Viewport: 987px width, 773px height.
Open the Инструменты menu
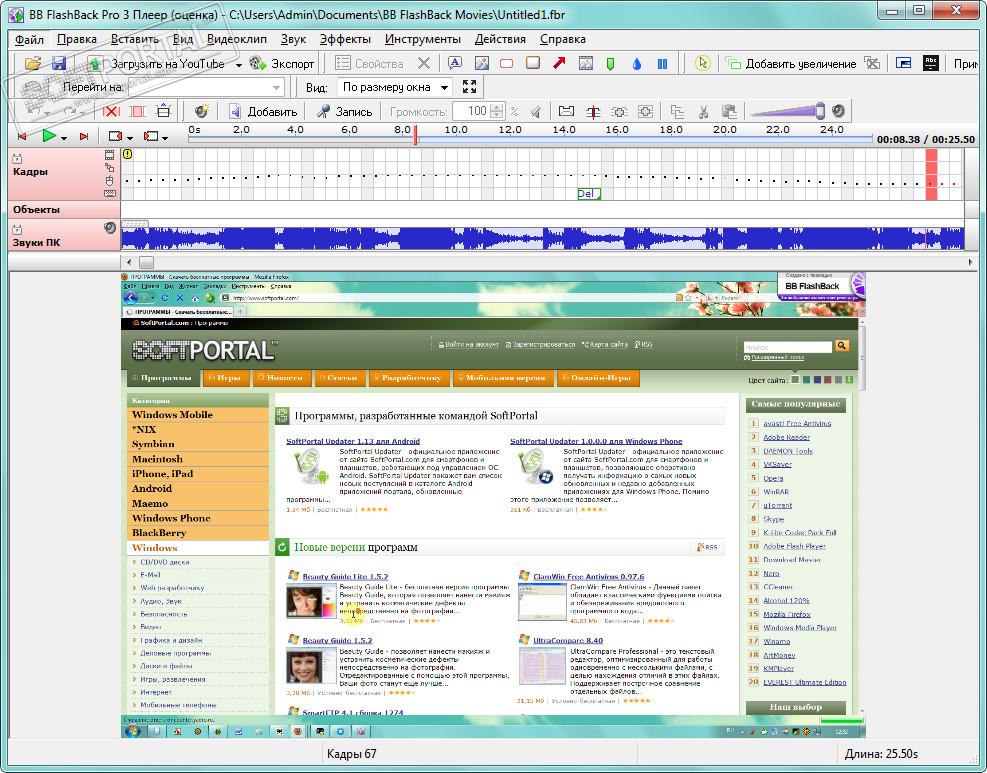[x=422, y=39]
